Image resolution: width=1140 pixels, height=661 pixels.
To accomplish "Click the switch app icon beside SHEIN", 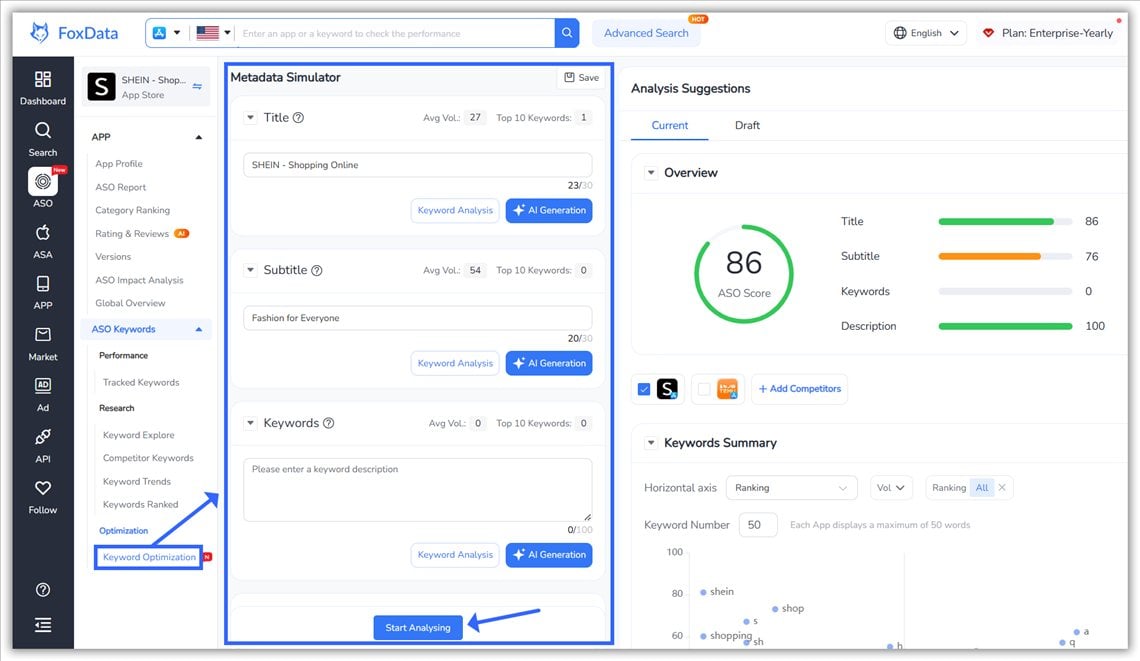I will [197, 87].
